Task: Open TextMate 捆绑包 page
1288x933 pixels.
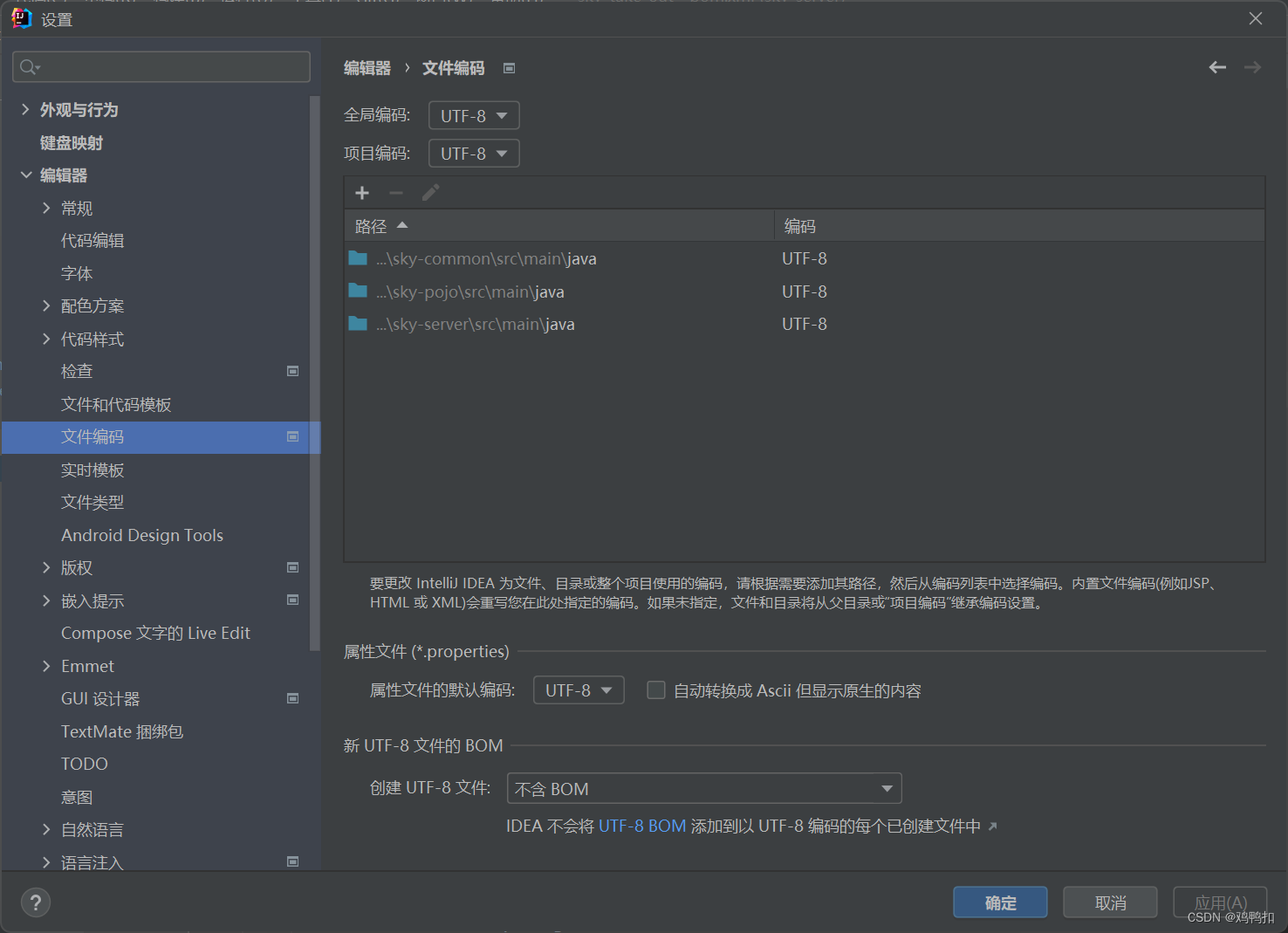Action: [122, 731]
